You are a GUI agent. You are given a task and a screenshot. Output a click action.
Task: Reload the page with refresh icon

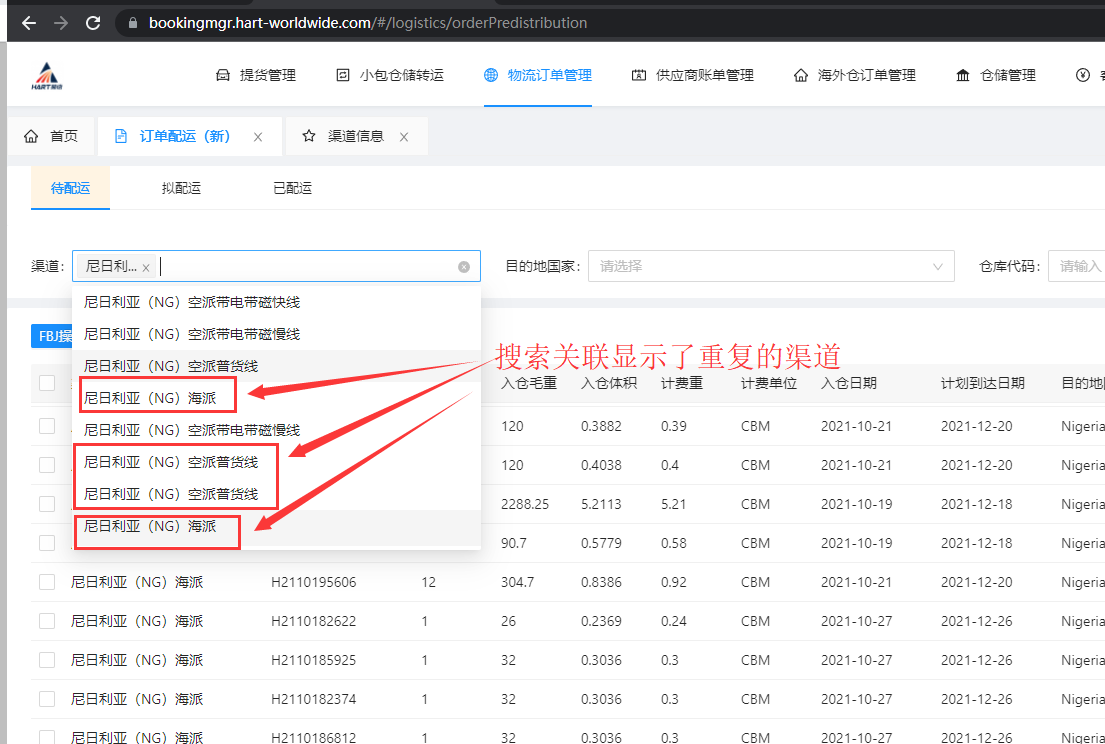(93, 22)
